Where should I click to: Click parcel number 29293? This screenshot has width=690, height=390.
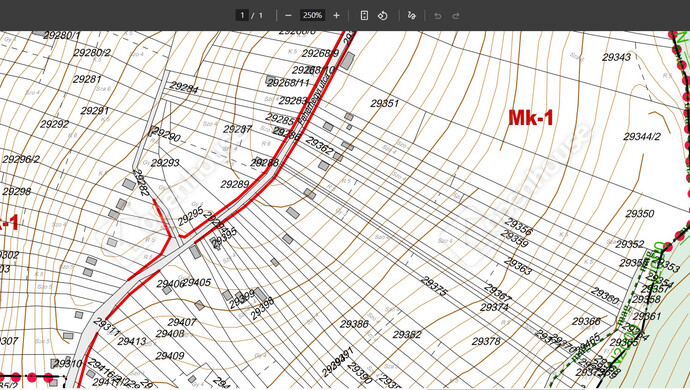coord(165,163)
